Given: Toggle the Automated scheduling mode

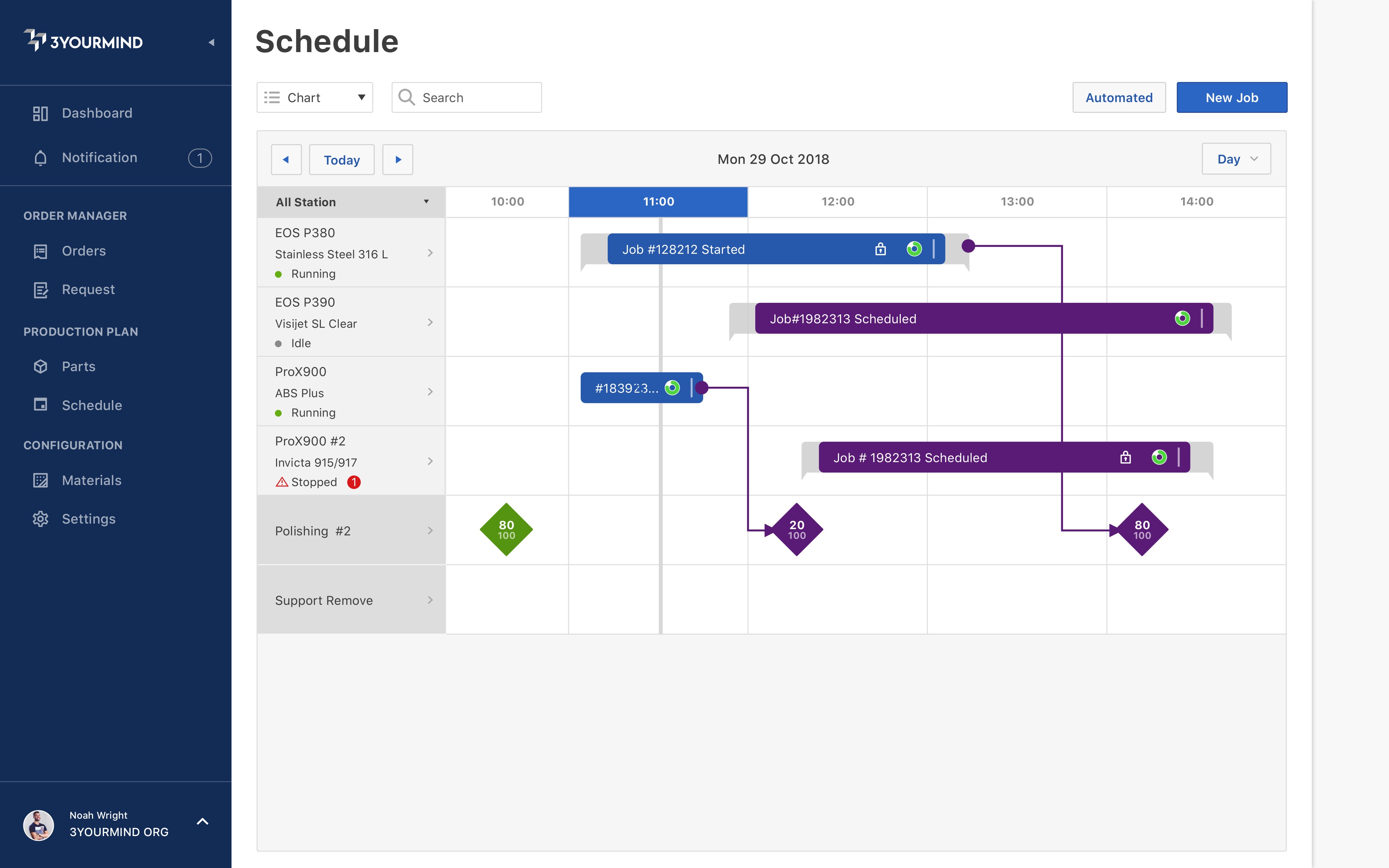Looking at the screenshot, I should pyautogui.click(x=1118, y=97).
